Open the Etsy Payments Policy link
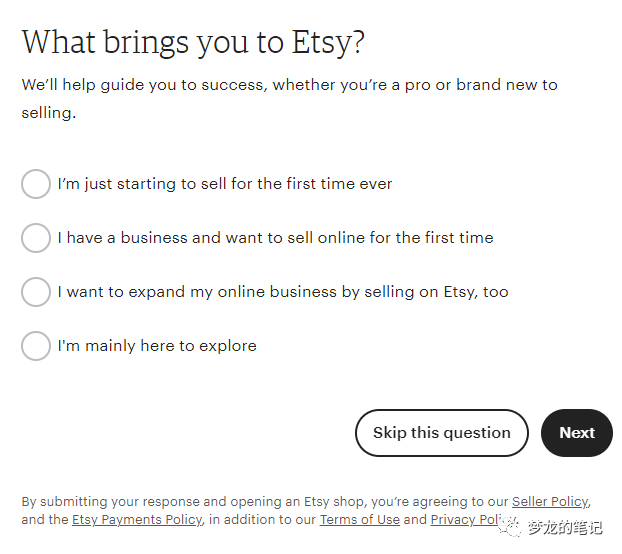The width and height of the screenshot is (622, 554). coord(137,520)
